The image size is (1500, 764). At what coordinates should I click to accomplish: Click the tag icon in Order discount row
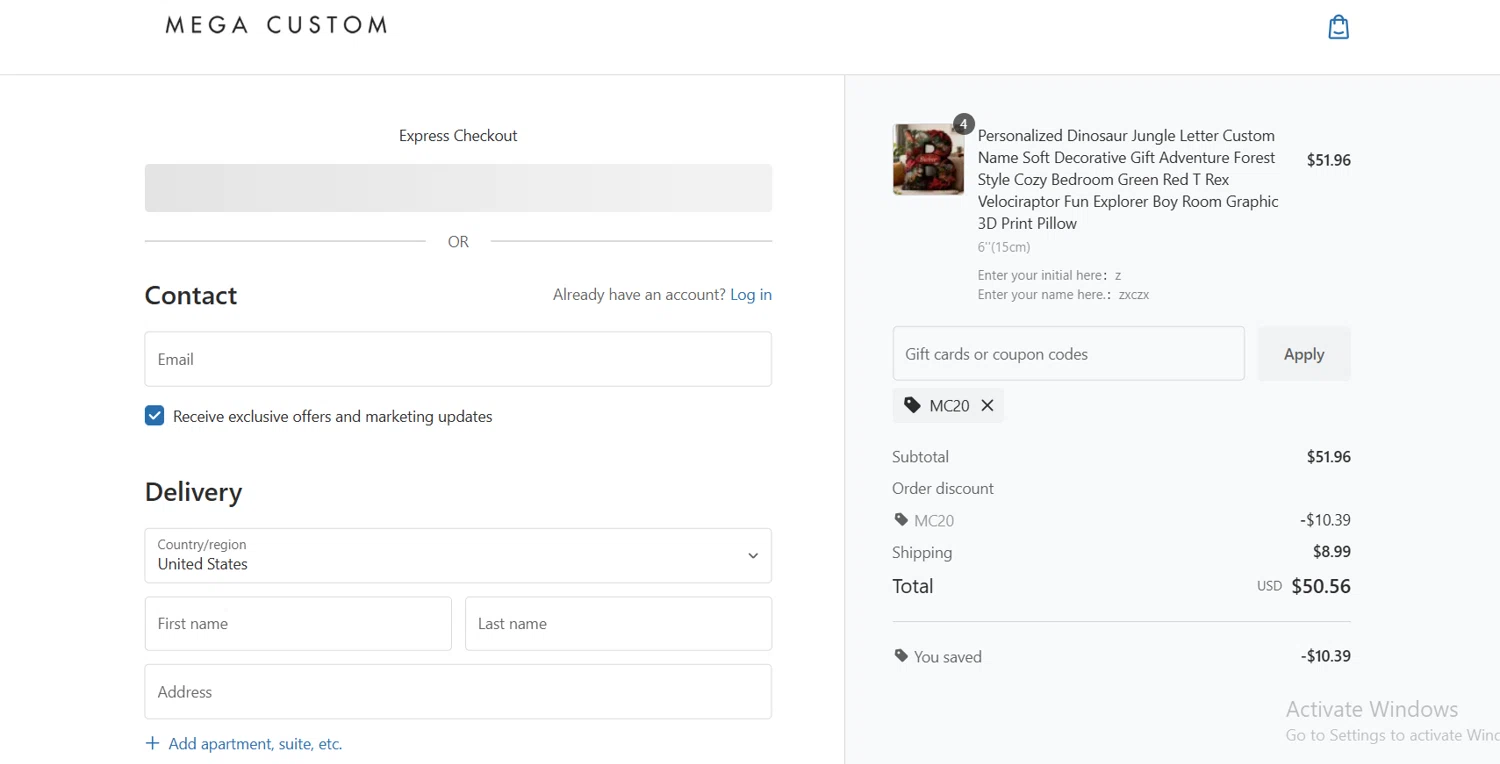901,520
